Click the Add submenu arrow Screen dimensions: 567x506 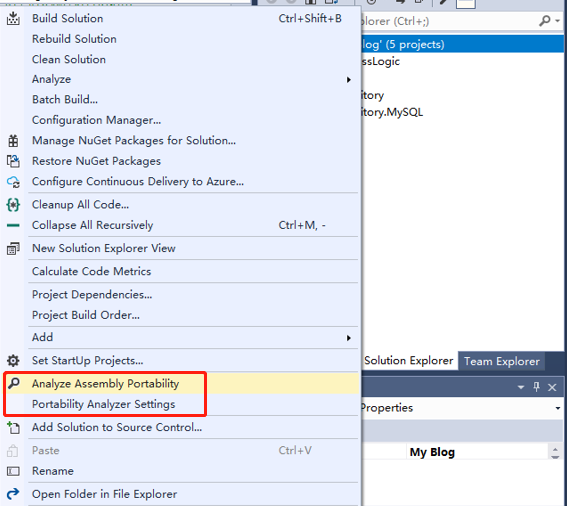(349, 338)
